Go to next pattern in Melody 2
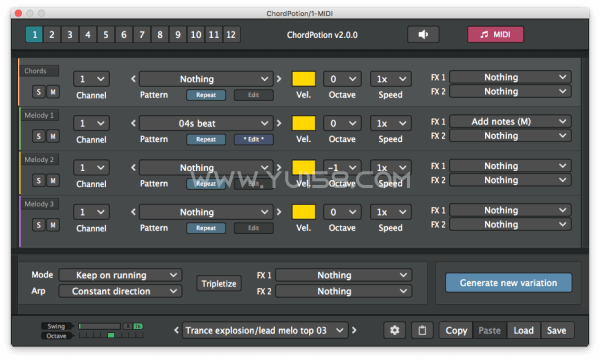The image size is (600, 360). point(279,168)
